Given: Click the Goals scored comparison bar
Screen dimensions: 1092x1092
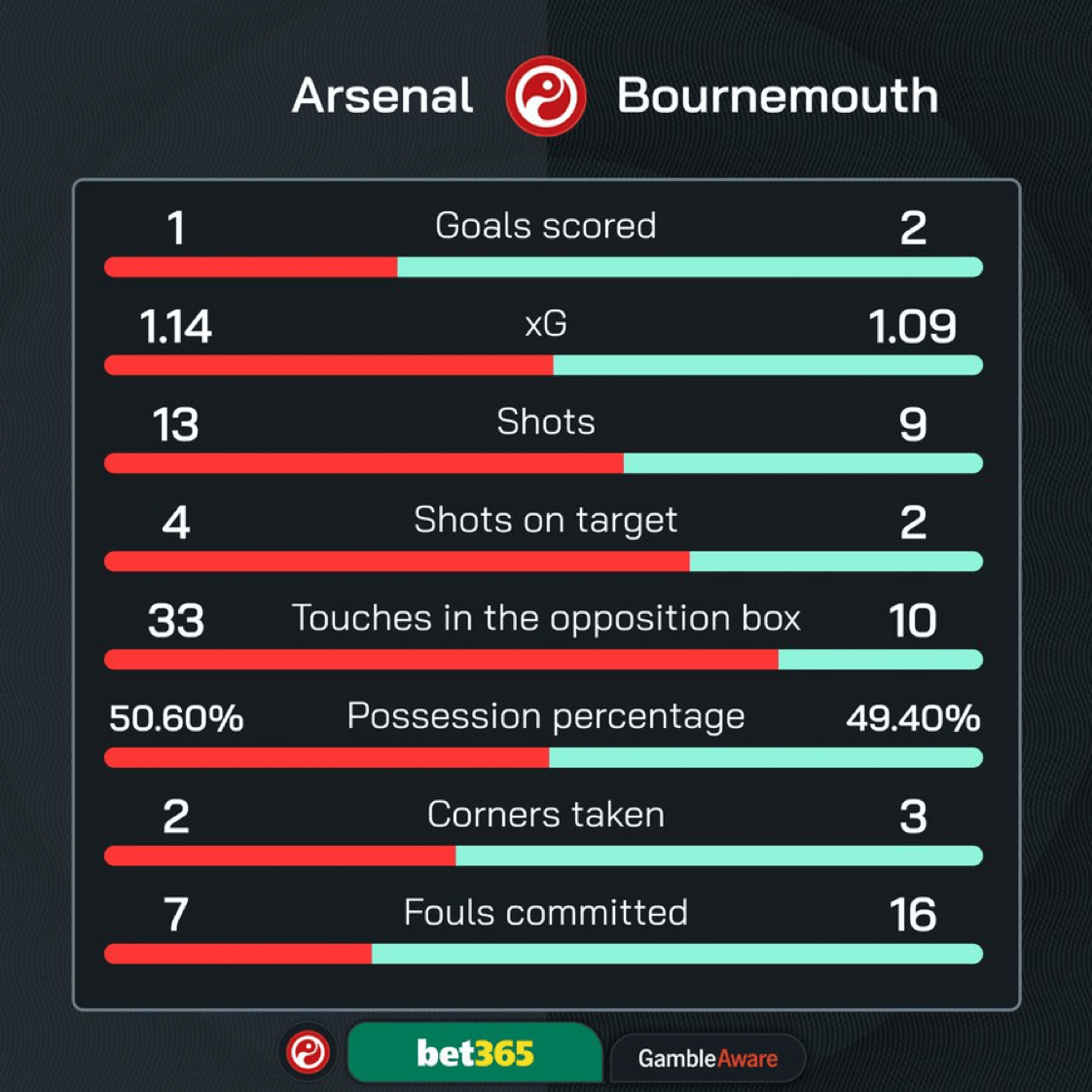Looking at the screenshot, I should [x=543, y=267].
